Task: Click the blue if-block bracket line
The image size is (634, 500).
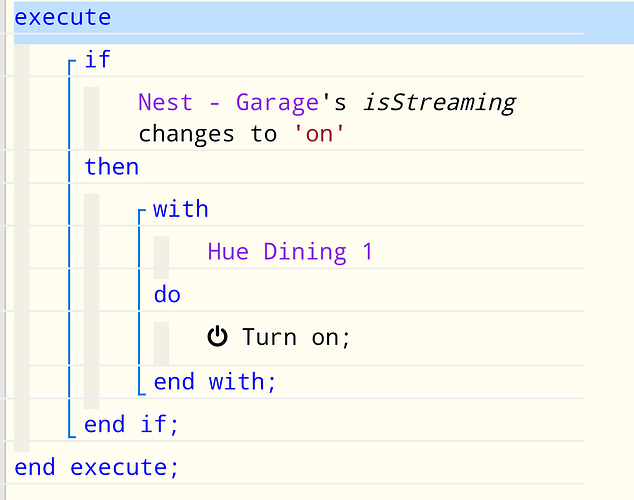Action: point(70,249)
